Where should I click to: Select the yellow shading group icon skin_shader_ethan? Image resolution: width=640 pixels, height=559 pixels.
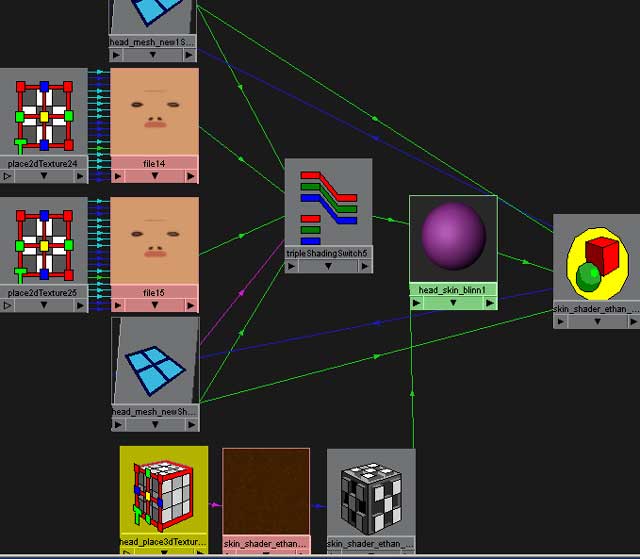coord(597,263)
